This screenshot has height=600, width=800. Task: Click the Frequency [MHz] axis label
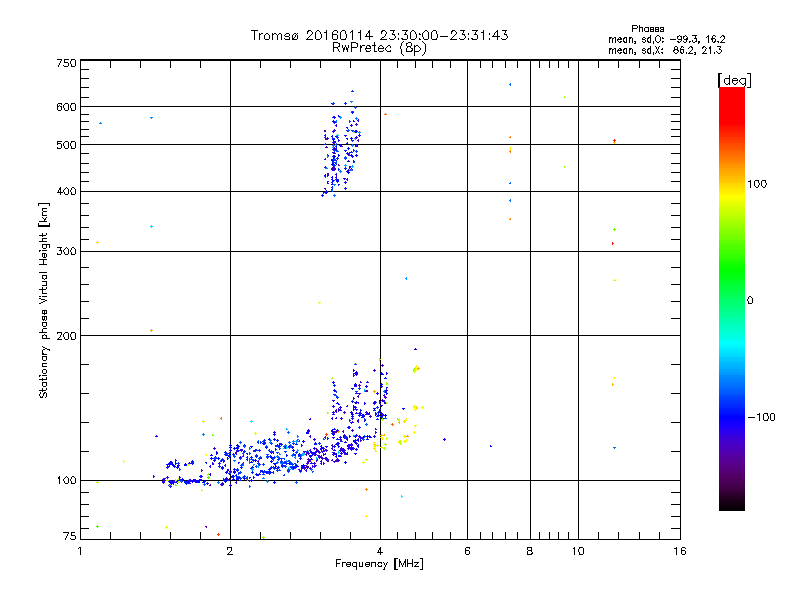(379, 564)
